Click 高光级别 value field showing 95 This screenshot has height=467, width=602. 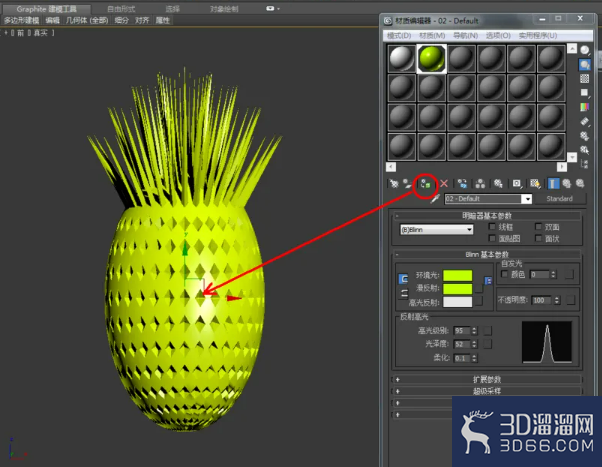coord(462,331)
